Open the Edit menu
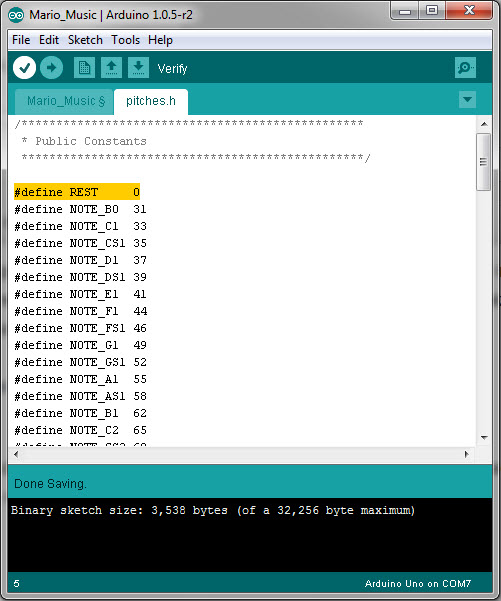Image resolution: width=501 pixels, height=601 pixels. (49, 40)
